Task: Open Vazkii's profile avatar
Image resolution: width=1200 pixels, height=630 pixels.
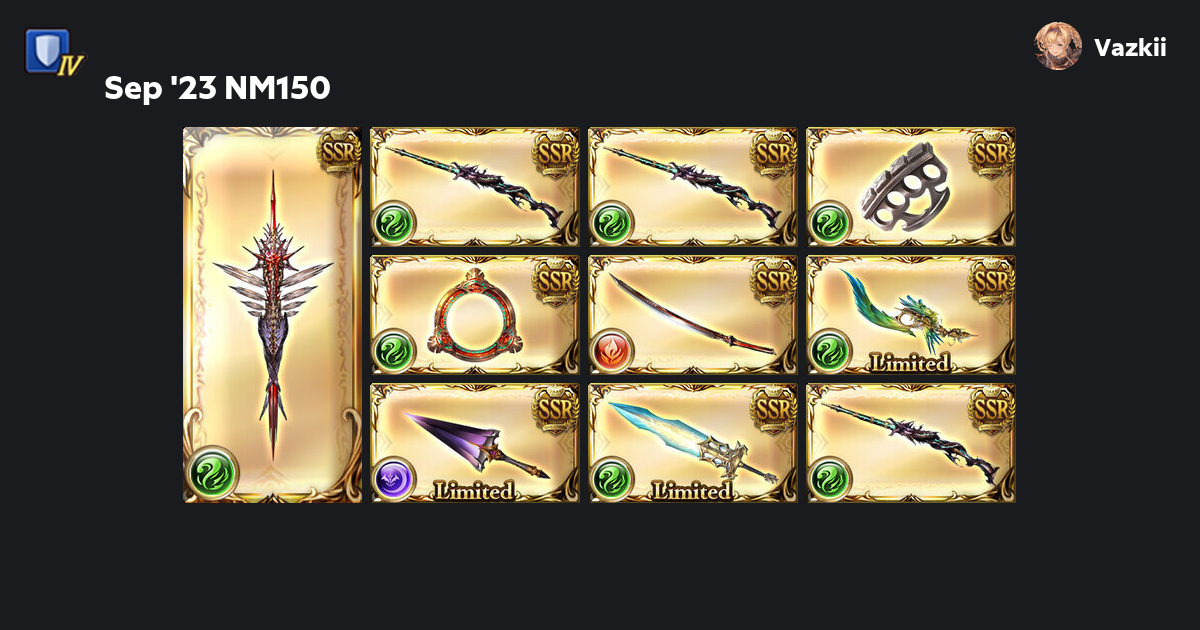Action: coord(1058,46)
